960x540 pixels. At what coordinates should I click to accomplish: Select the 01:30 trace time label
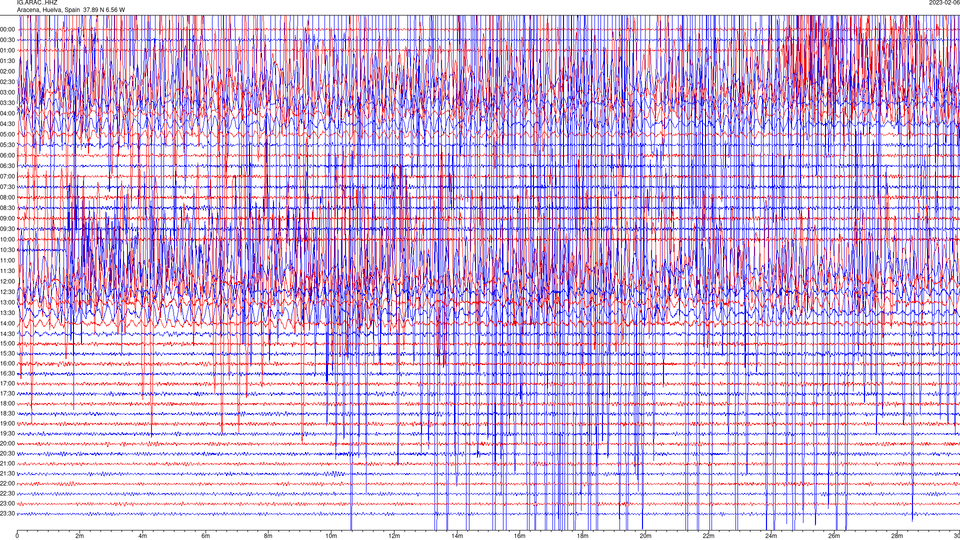(x=7, y=61)
